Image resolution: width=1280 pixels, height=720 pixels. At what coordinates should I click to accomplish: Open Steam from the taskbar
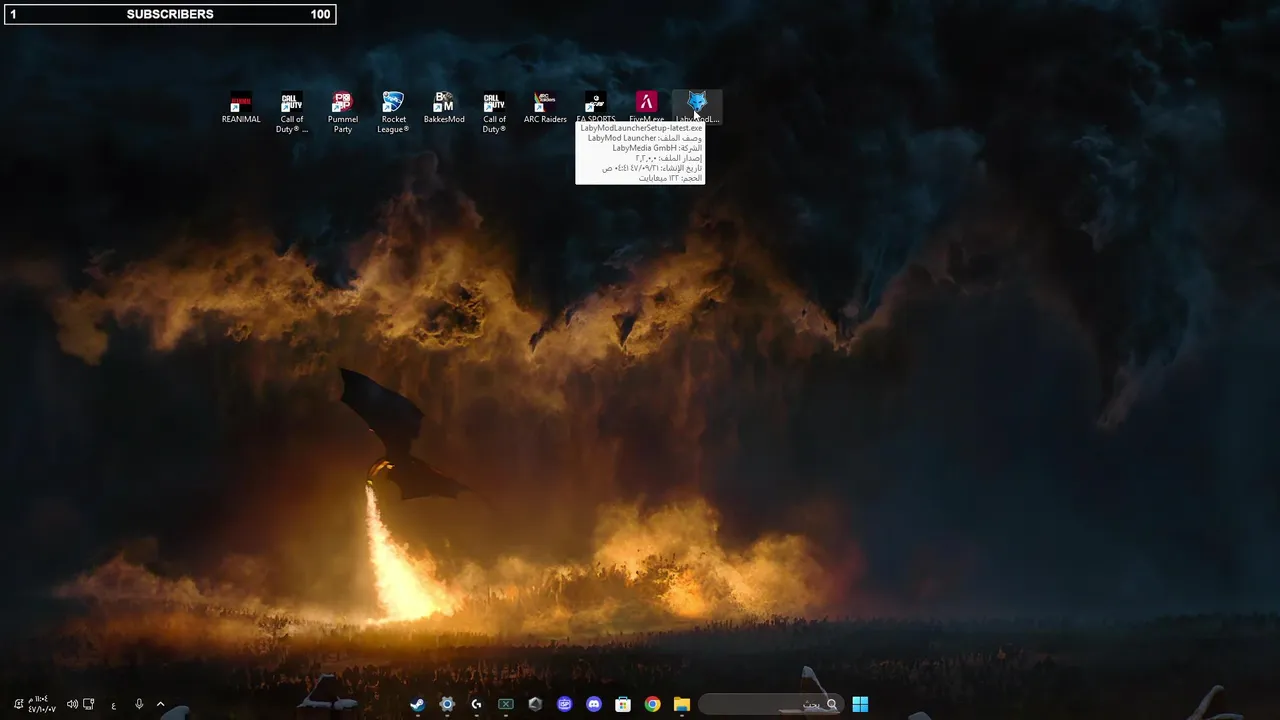click(x=417, y=704)
